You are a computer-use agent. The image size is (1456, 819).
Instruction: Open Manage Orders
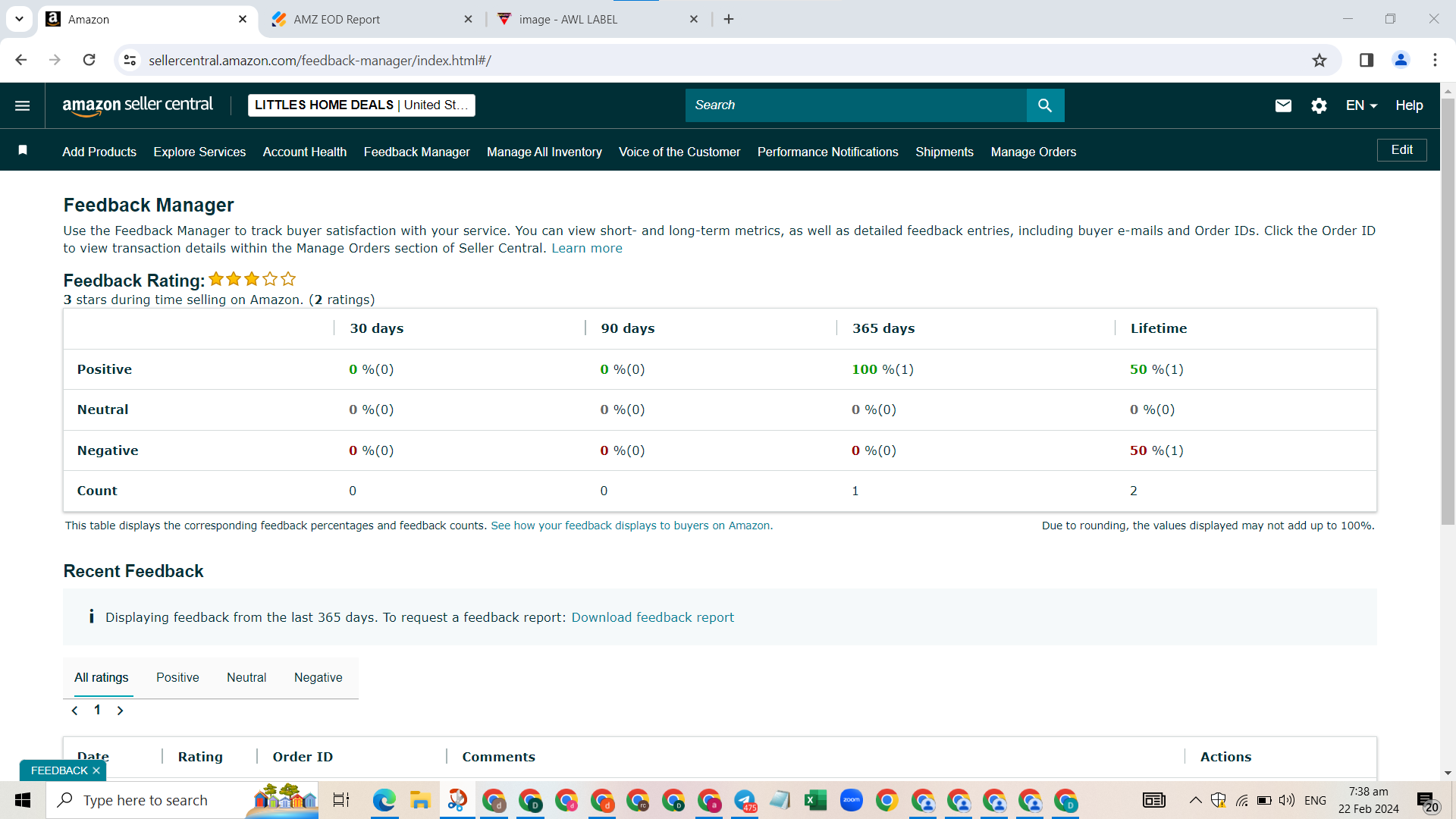pos(1034,152)
